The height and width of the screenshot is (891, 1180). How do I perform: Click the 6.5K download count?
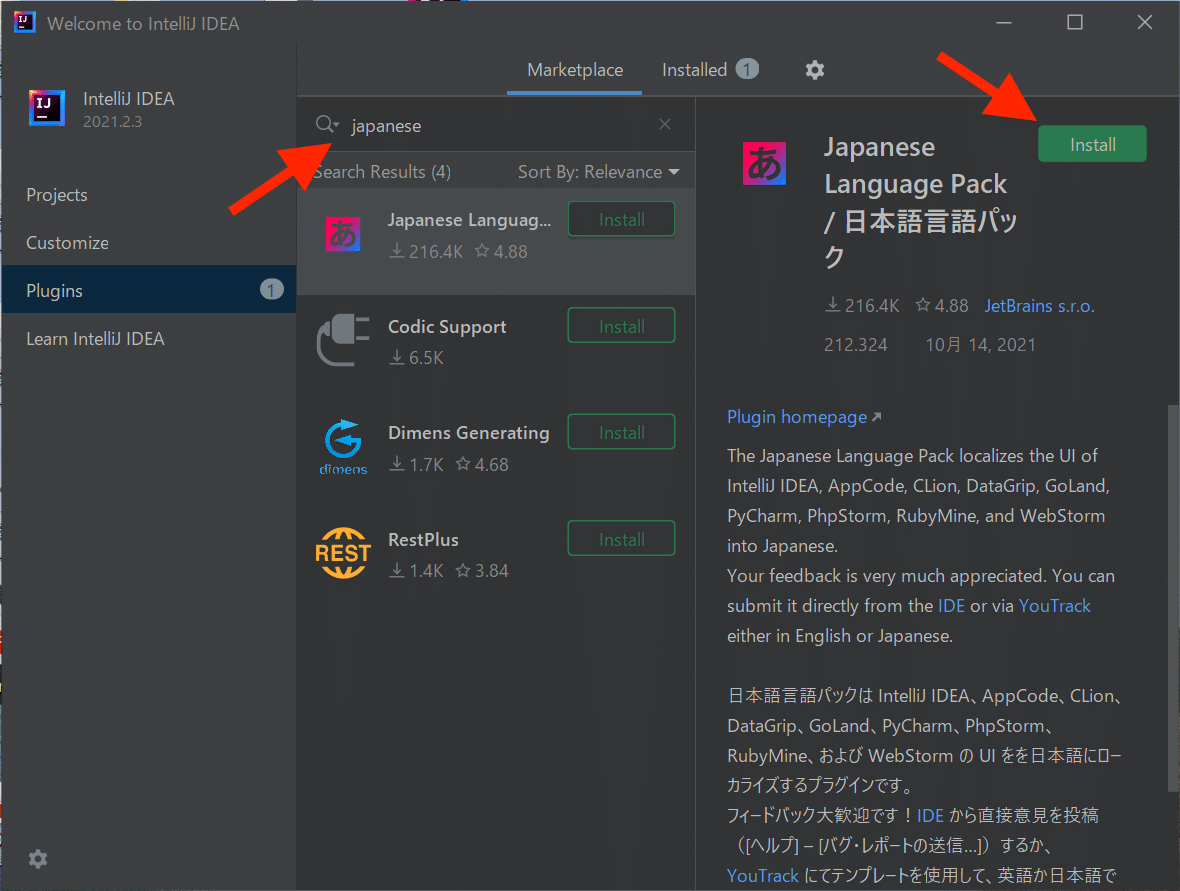[x=416, y=358]
